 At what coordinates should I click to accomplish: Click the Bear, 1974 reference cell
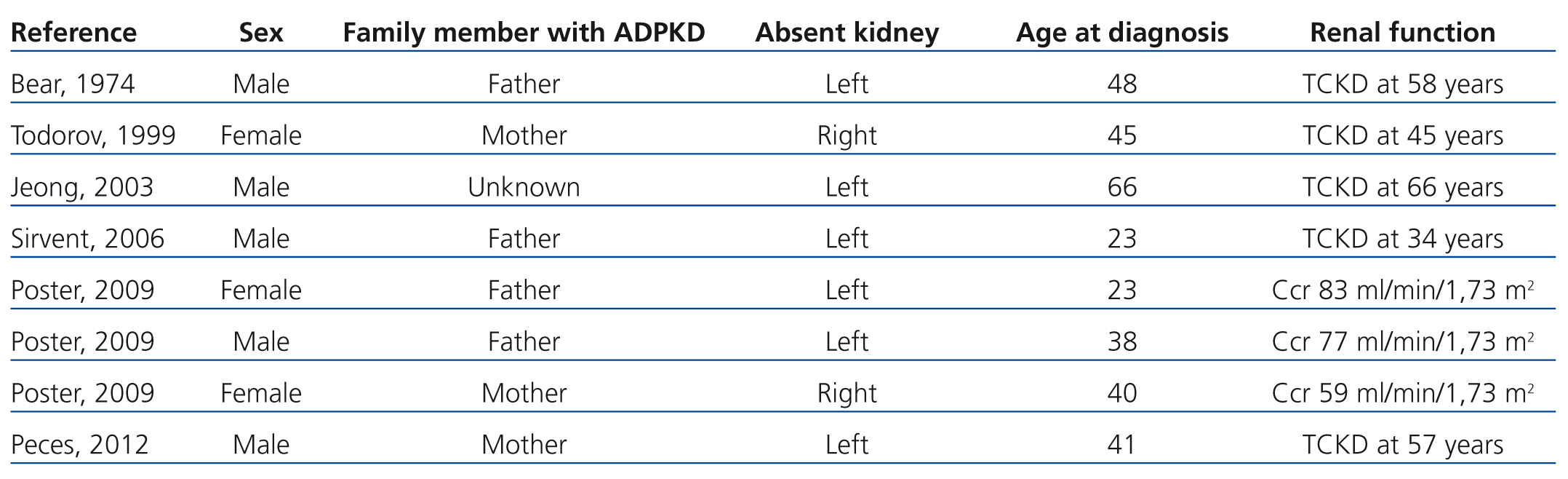click(73, 84)
